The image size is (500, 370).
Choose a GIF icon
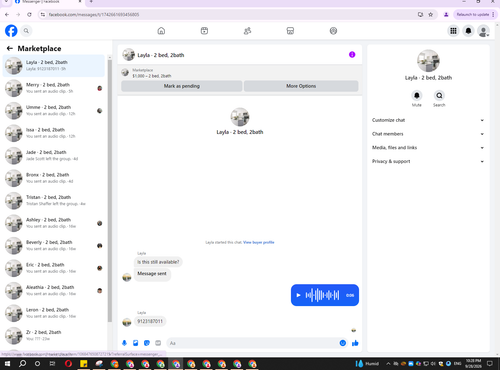pyautogui.click(x=158, y=343)
